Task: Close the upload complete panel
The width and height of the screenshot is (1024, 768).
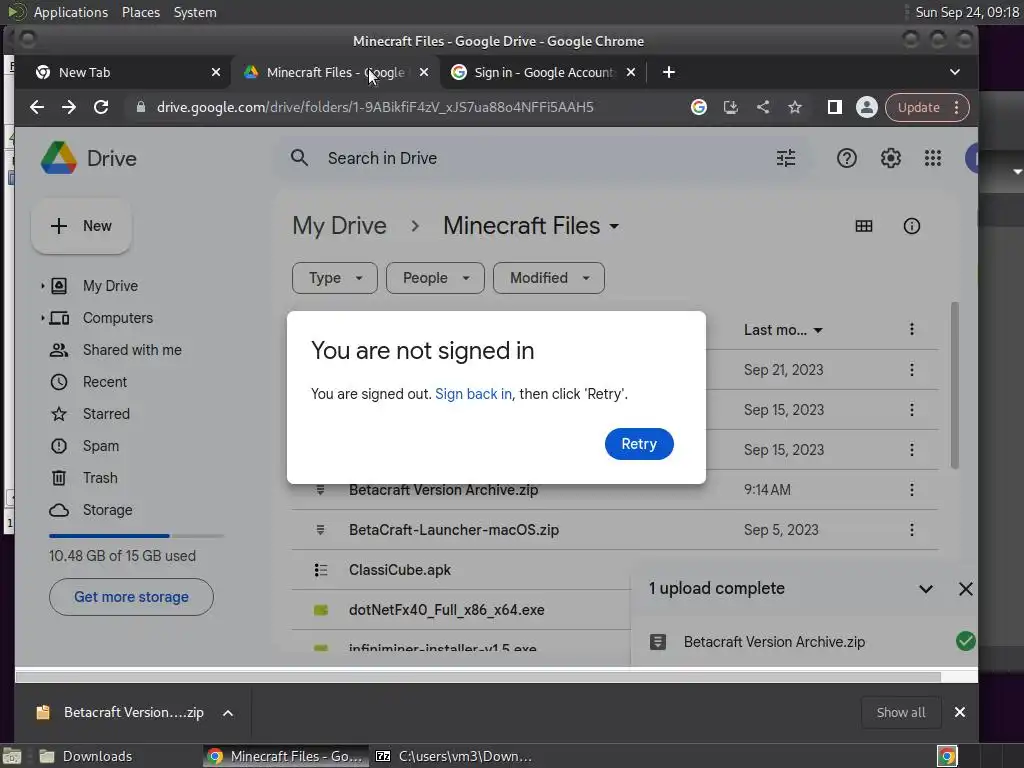Action: (966, 589)
